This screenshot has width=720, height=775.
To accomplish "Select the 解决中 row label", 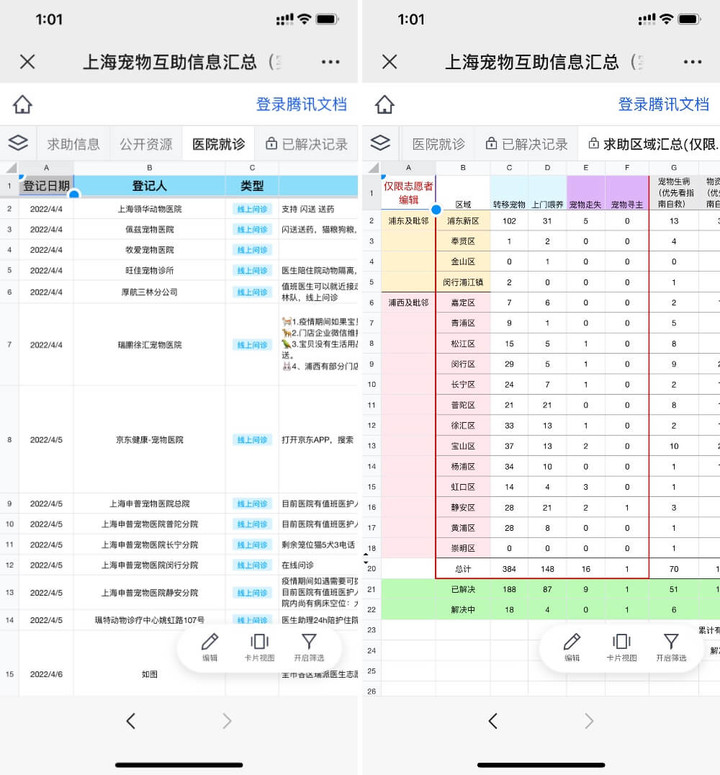I will [463, 609].
